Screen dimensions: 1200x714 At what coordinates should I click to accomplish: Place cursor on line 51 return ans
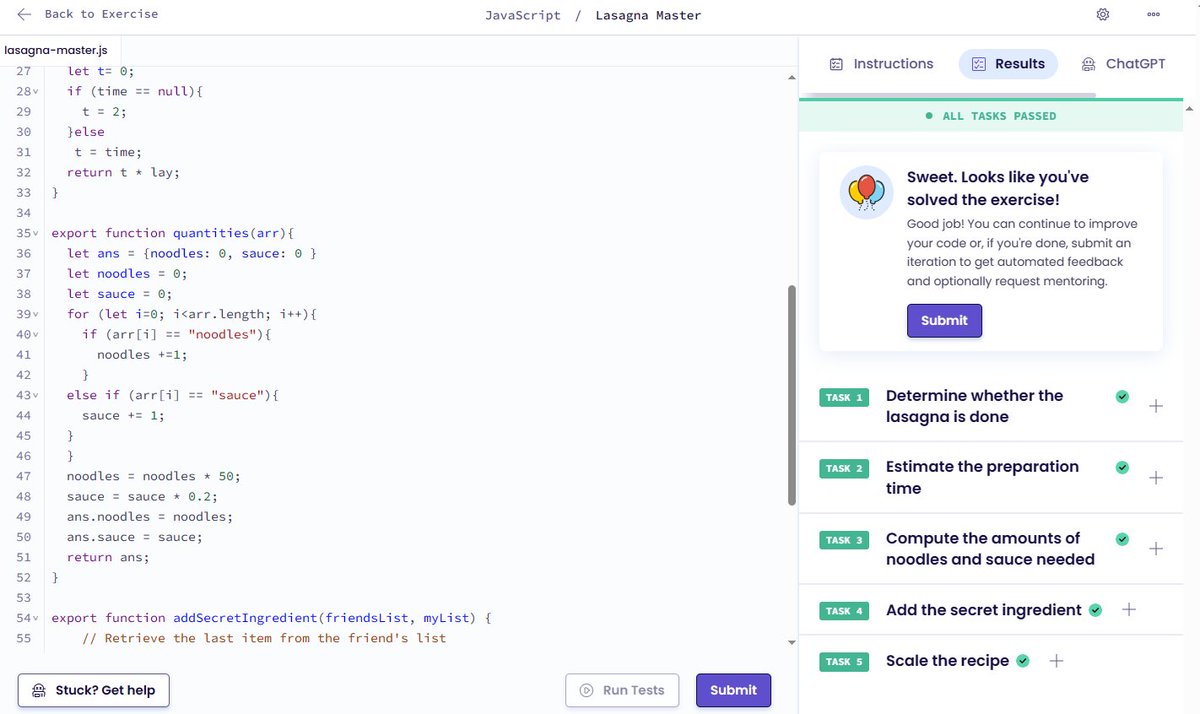[108, 557]
